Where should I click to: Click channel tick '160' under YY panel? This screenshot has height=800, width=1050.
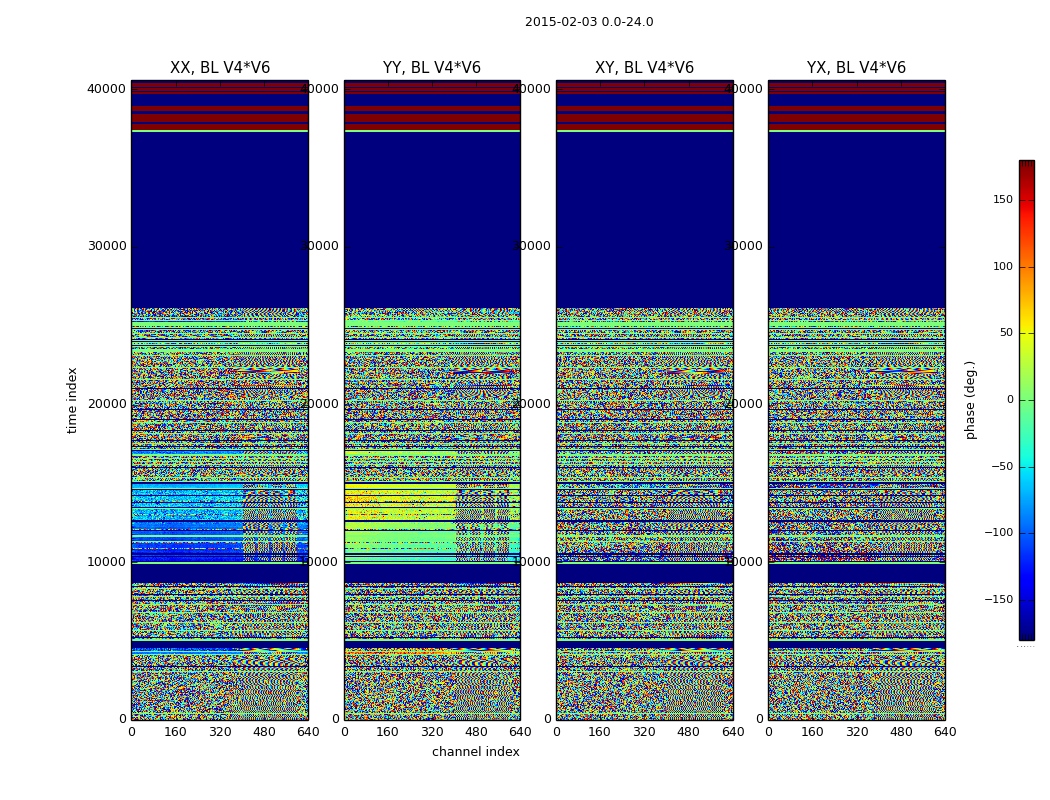click(388, 732)
